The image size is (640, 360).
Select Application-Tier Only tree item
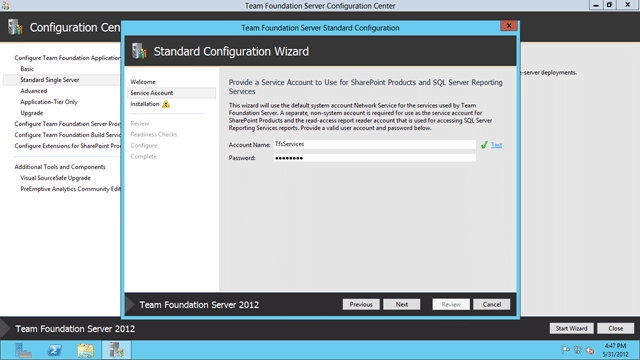[49, 102]
